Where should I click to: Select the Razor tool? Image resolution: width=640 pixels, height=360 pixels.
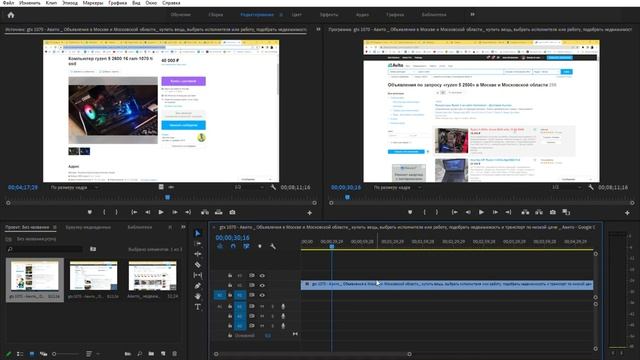[x=198, y=264]
